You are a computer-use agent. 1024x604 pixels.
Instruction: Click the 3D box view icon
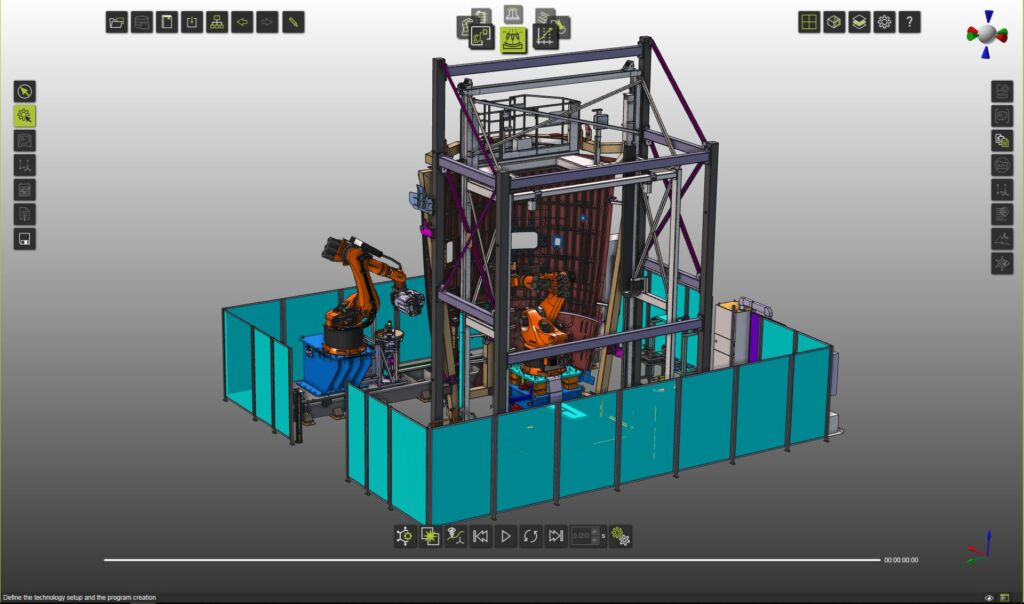pos(834,22)
